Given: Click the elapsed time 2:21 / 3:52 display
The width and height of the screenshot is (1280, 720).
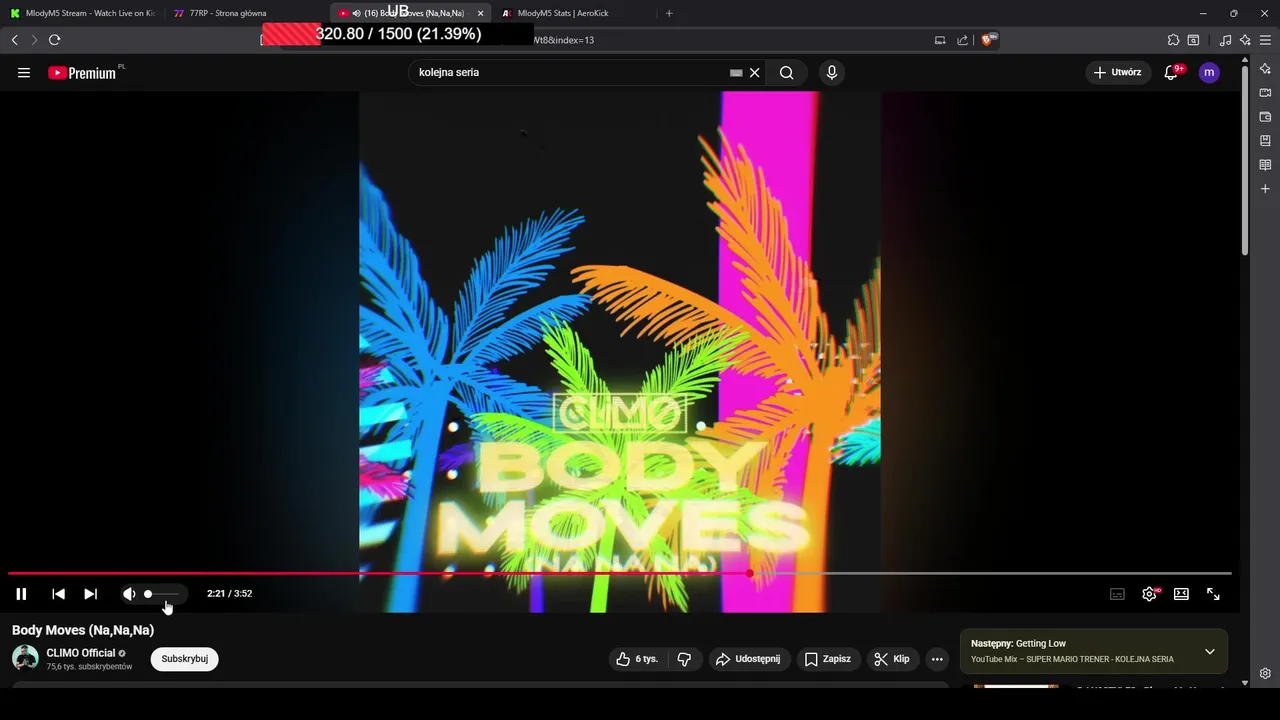Looking at the screenshot, I should 229,594.
